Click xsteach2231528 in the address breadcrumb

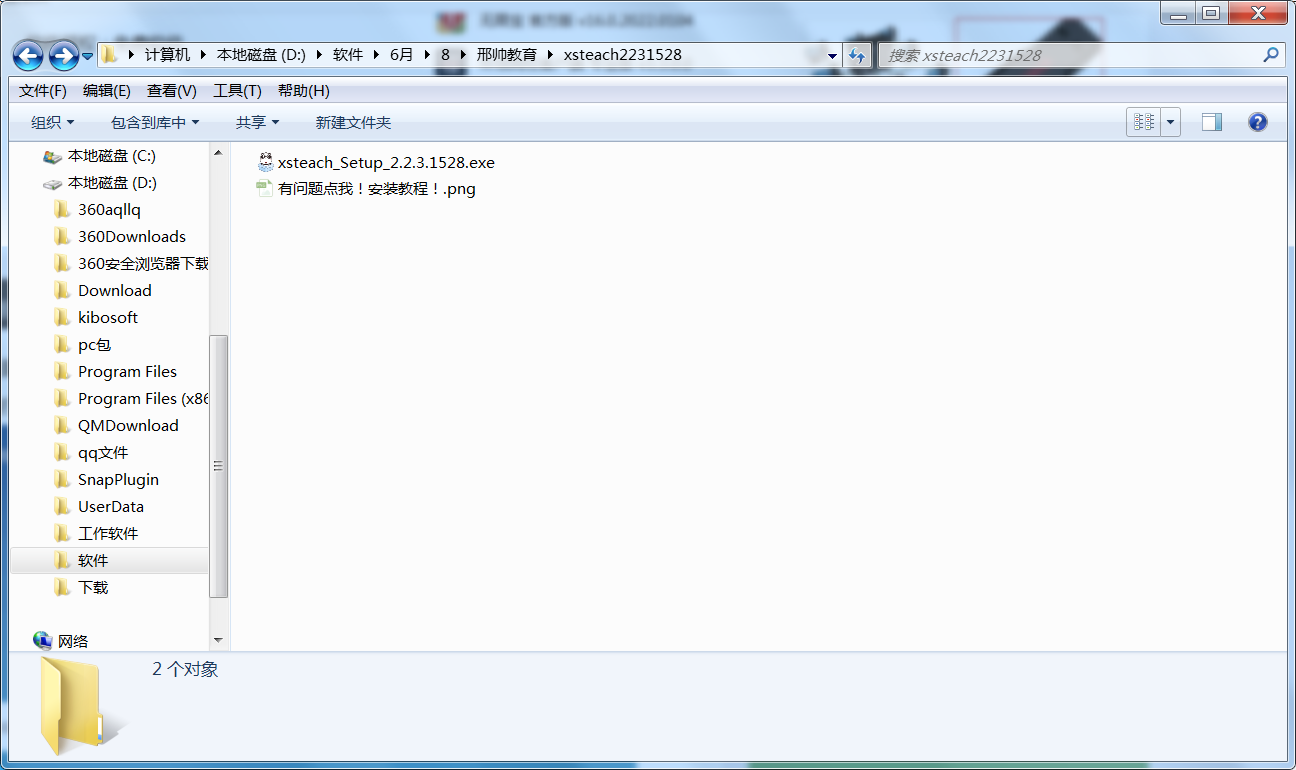click(622, 55)
